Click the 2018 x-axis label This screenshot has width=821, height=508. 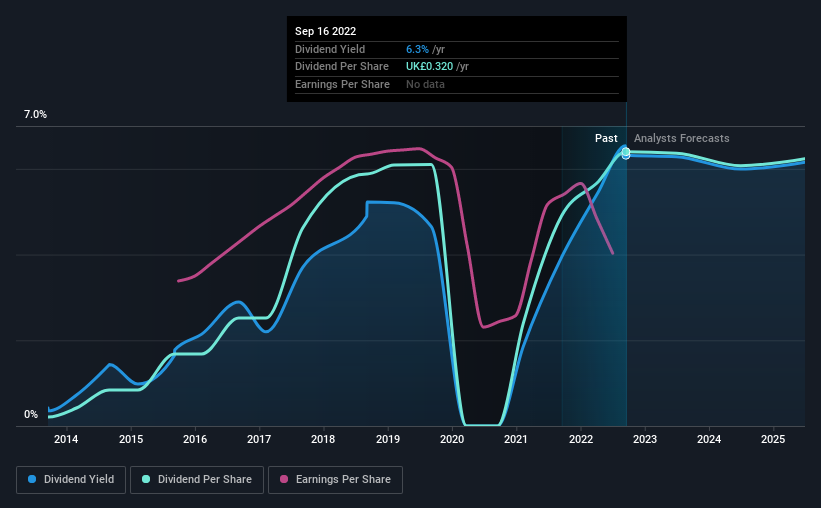tap(323, 439)
